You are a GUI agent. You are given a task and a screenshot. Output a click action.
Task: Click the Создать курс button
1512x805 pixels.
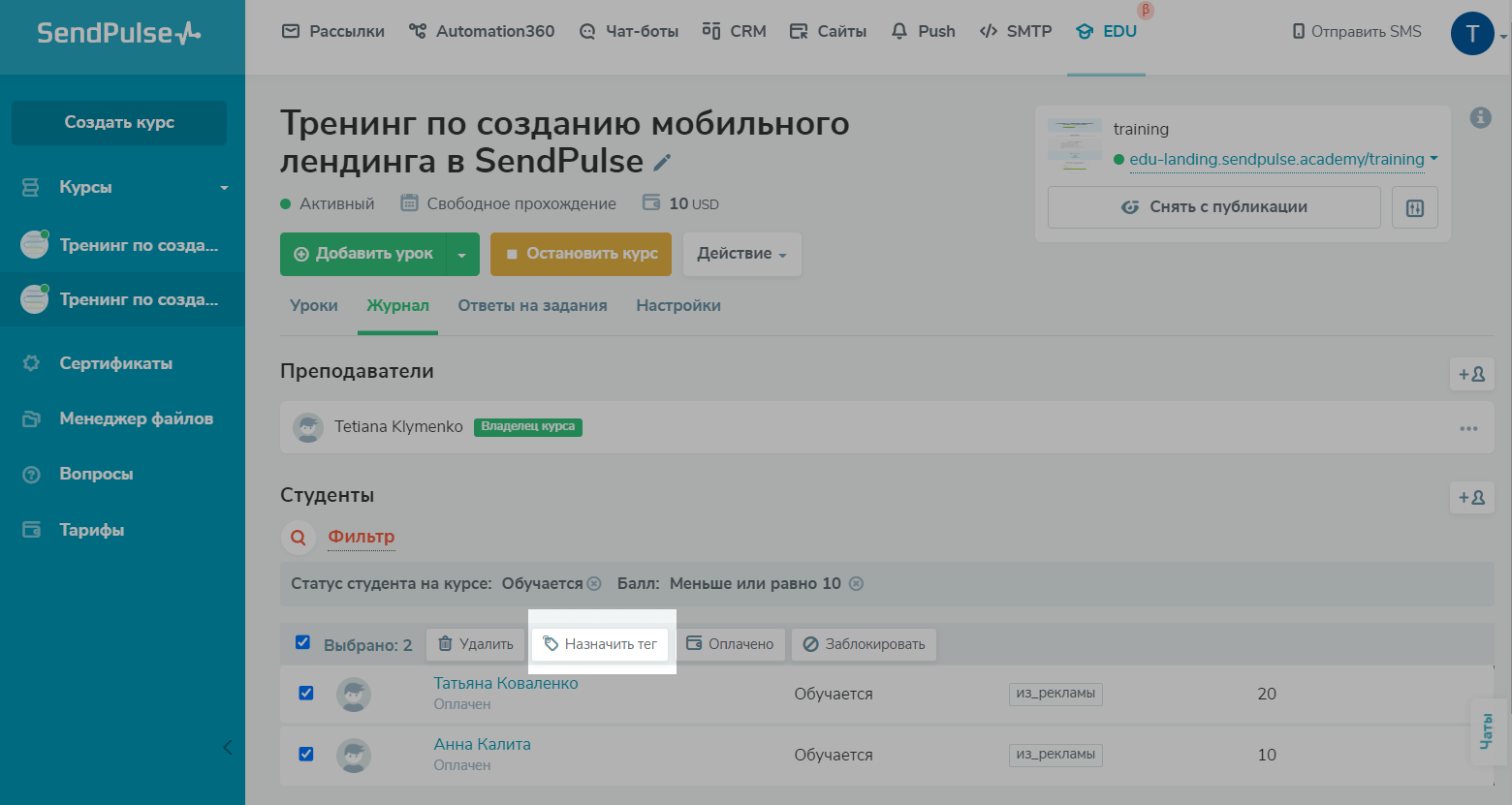(119, 123)
